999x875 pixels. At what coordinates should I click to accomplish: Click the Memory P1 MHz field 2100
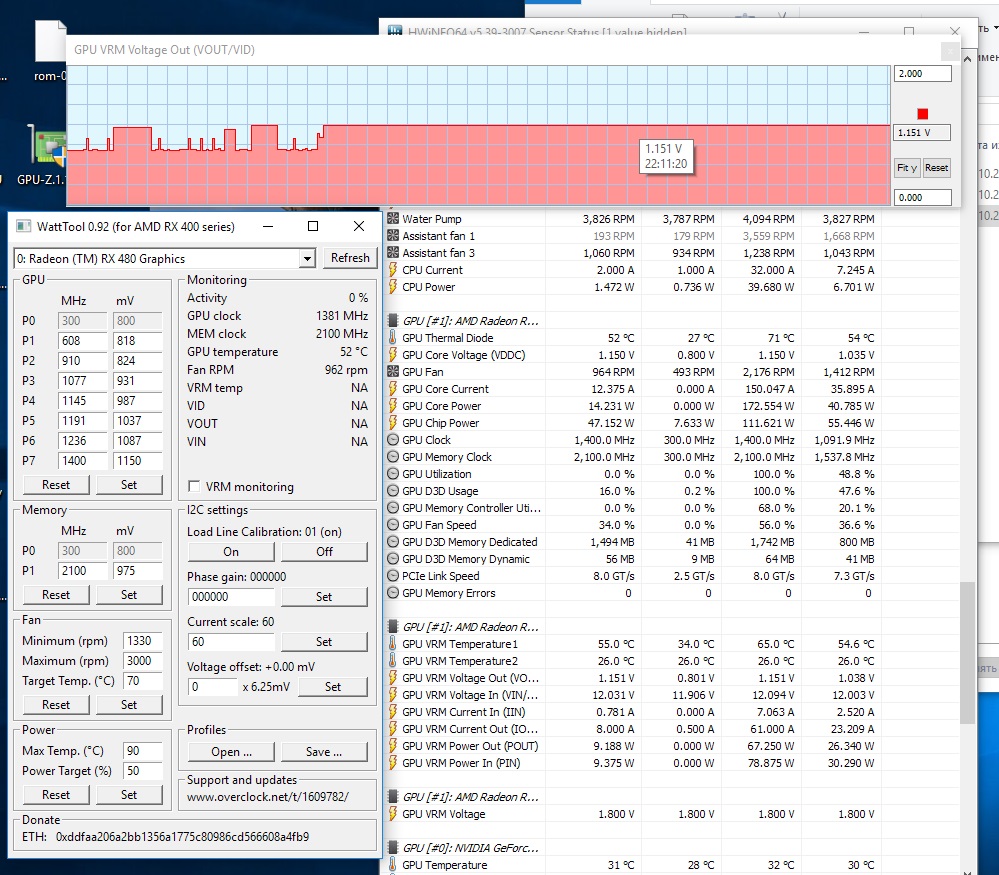coord(82,571)
